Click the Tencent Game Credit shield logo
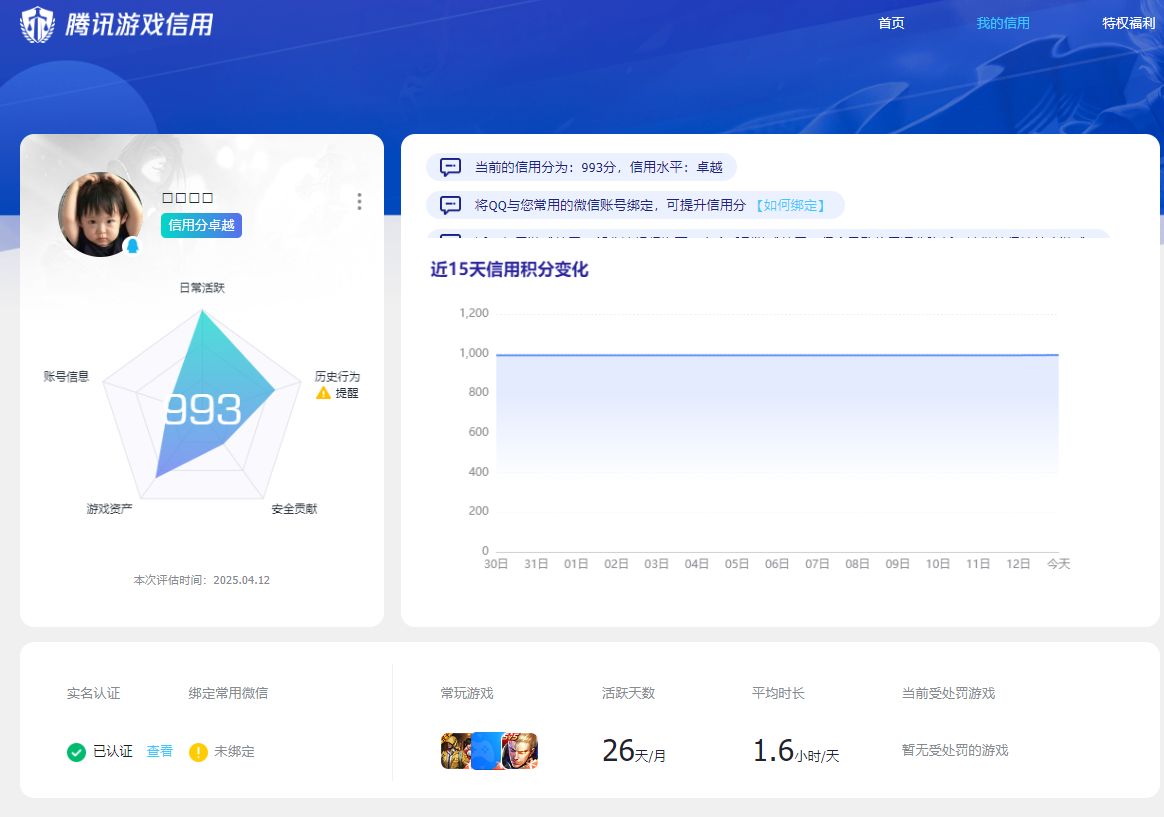This screenshot has width=1164, height=817. tap(37, 24)
